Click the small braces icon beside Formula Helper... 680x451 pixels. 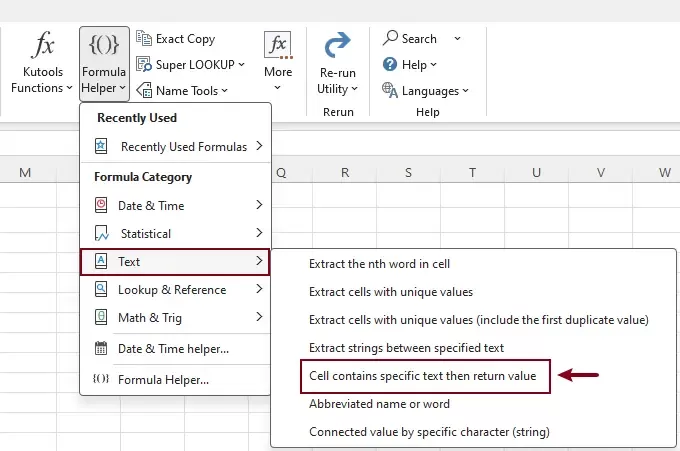(101, 379)
